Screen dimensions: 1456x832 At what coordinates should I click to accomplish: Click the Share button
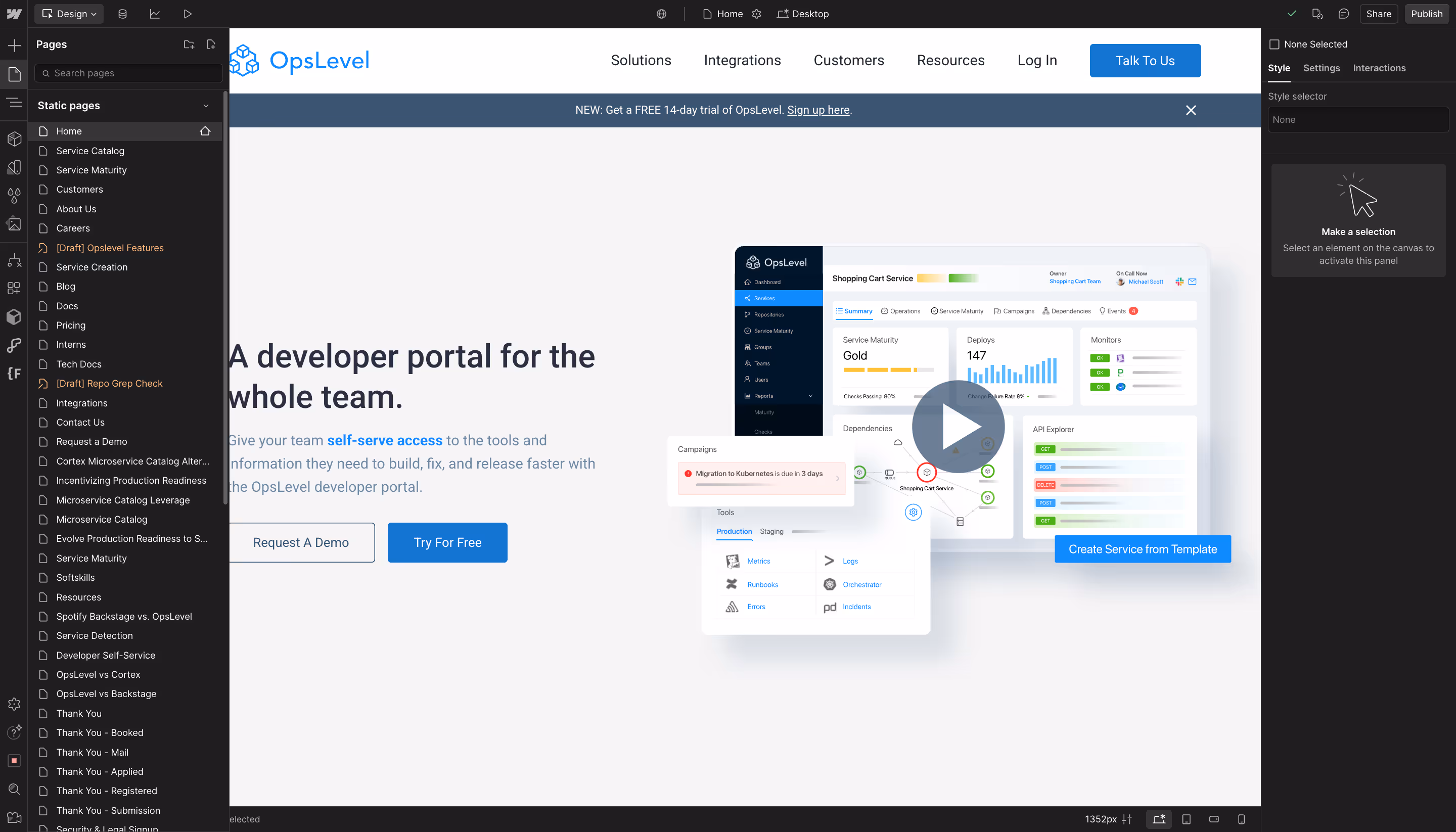pos(1378,14)
